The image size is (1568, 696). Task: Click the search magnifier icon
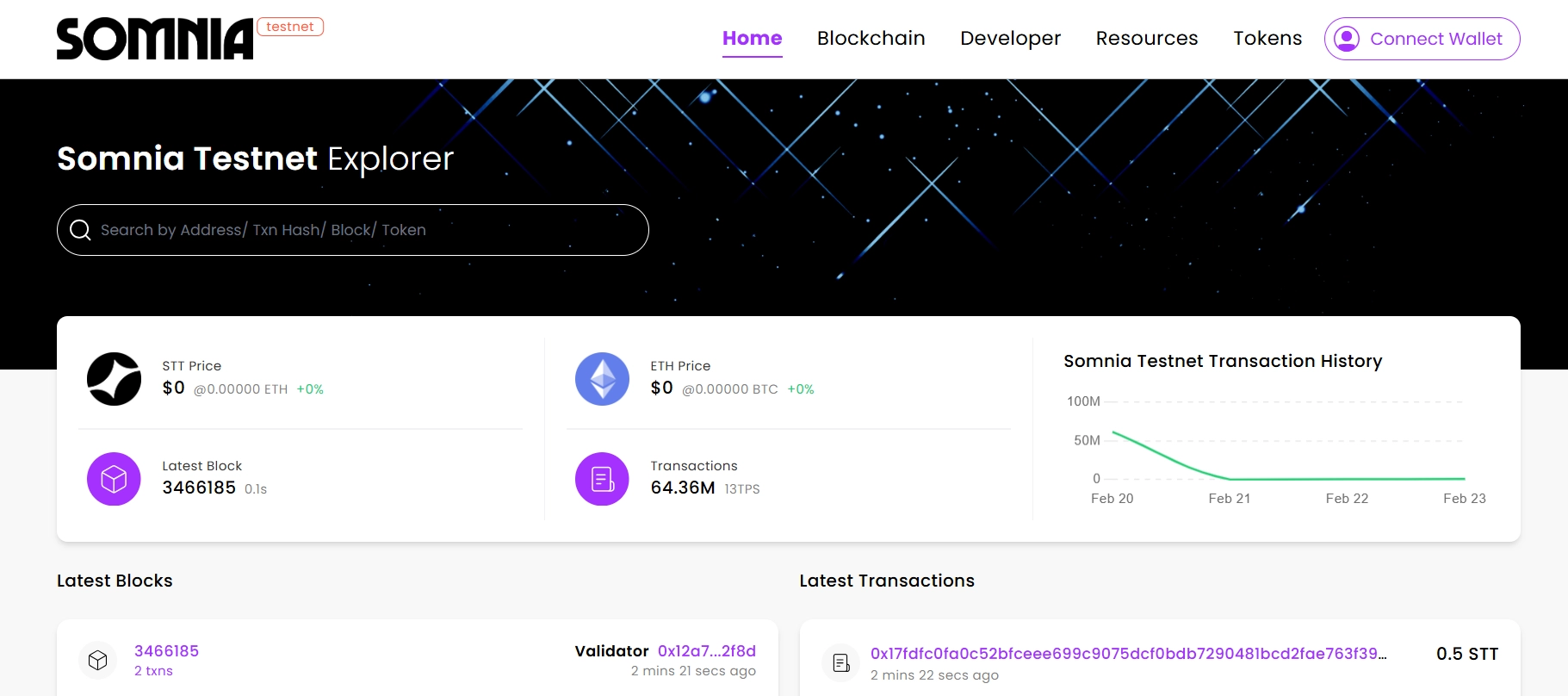click(x=81, y=230)
